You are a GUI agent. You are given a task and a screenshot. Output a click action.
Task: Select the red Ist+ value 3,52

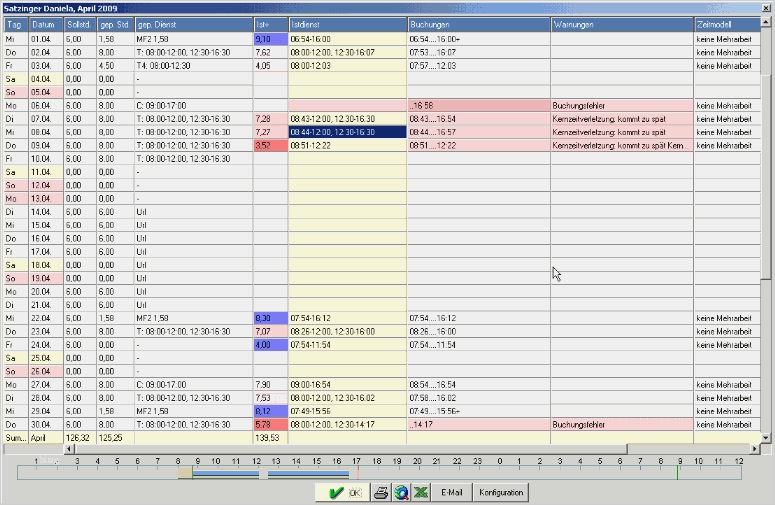(270, 145)
